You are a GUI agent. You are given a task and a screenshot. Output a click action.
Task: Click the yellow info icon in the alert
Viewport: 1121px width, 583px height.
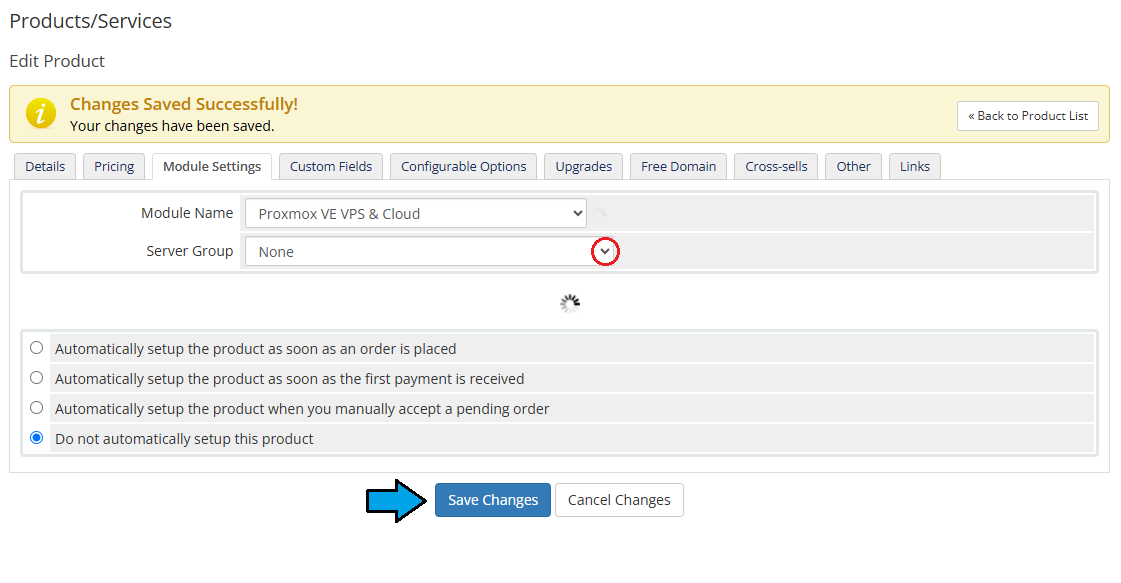(x=41, y=113)
